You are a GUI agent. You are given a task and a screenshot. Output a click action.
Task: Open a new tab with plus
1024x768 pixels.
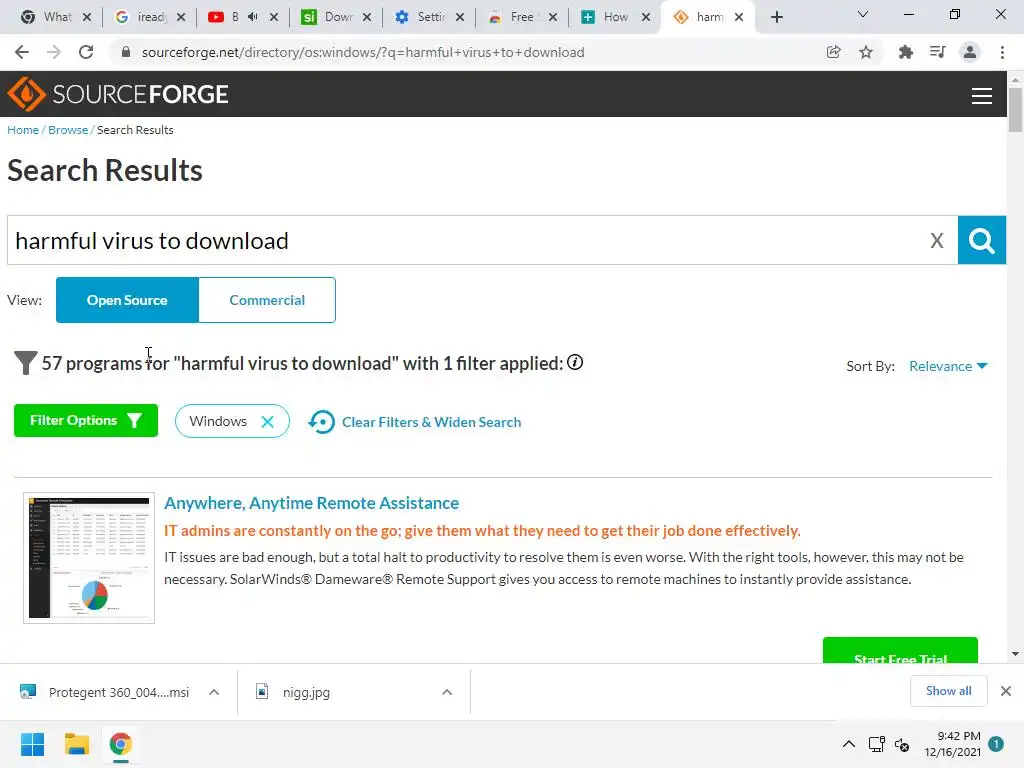click(x=776, y=17)
